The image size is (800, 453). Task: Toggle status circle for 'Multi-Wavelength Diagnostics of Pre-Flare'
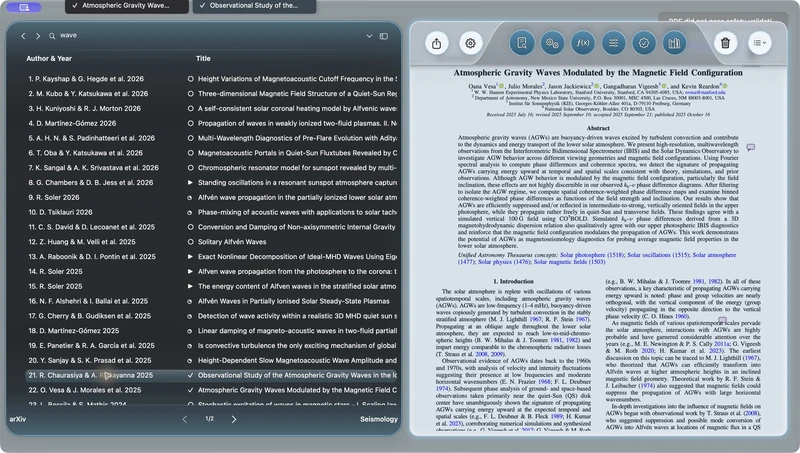[x=190, y=138]
